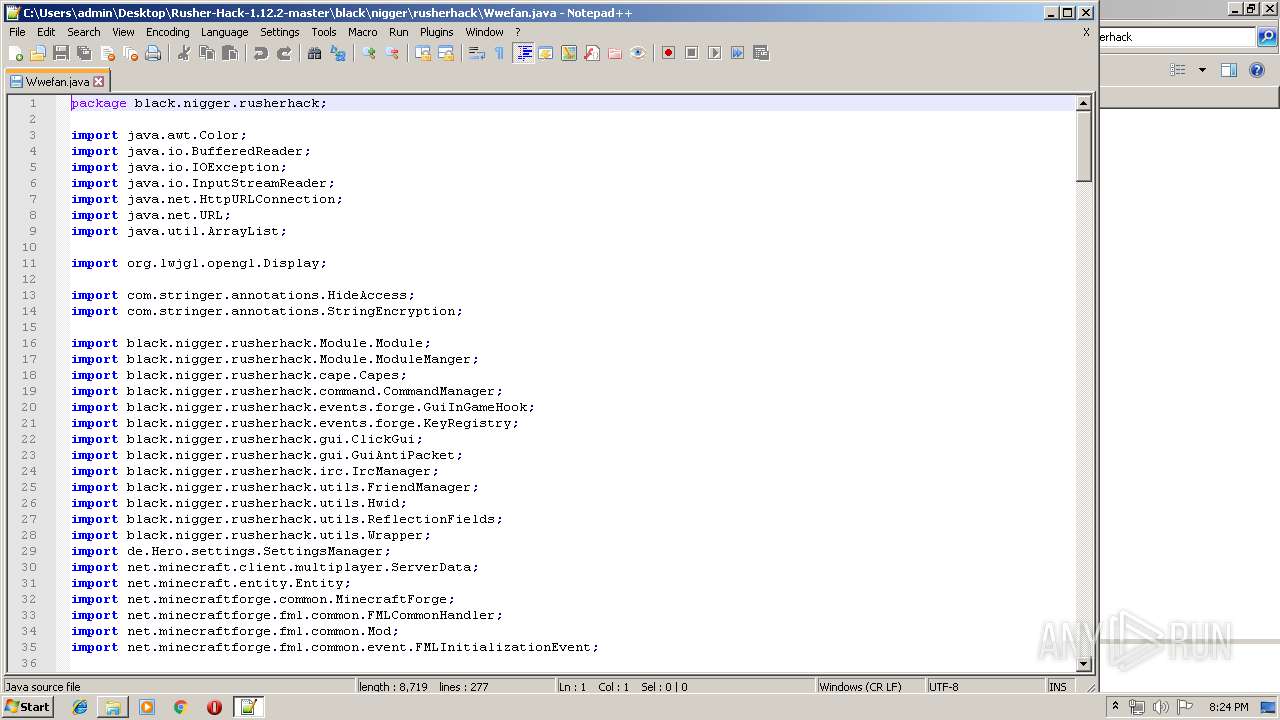1280x720 pixels.
Task: Launch Google Chrome from the taskbar
Action: pos(181,707)
